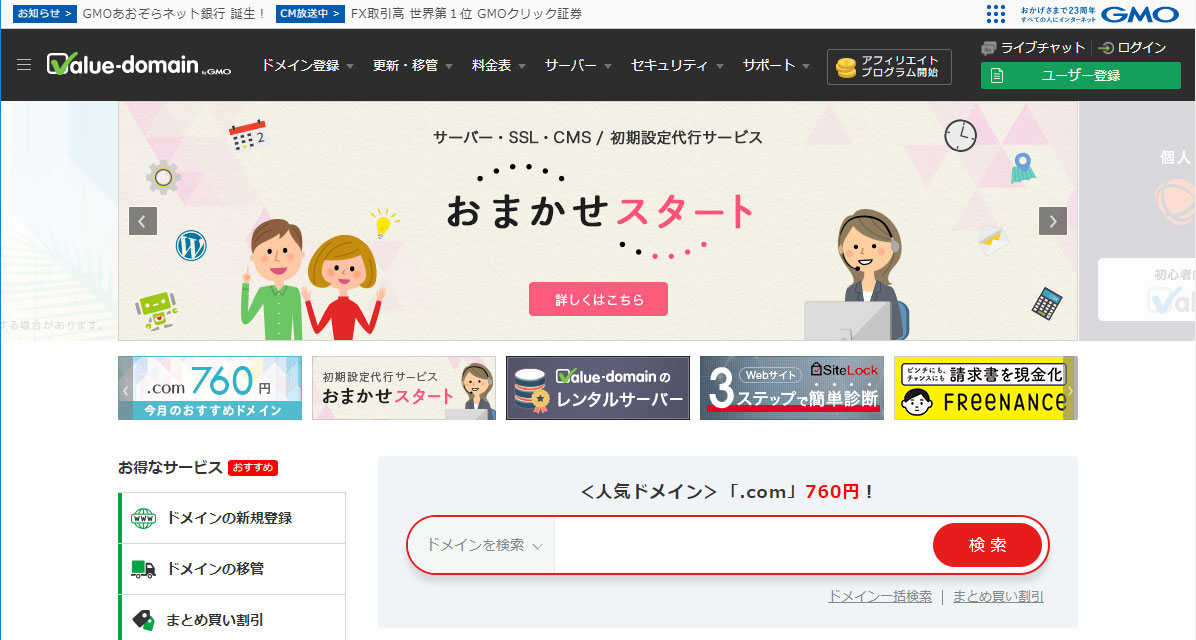Open the おまかせスタート banner thumbnail

(403, 388)
